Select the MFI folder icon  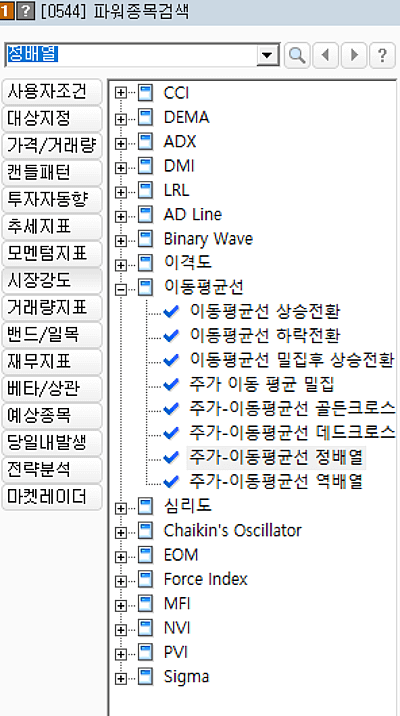[145, 604]
